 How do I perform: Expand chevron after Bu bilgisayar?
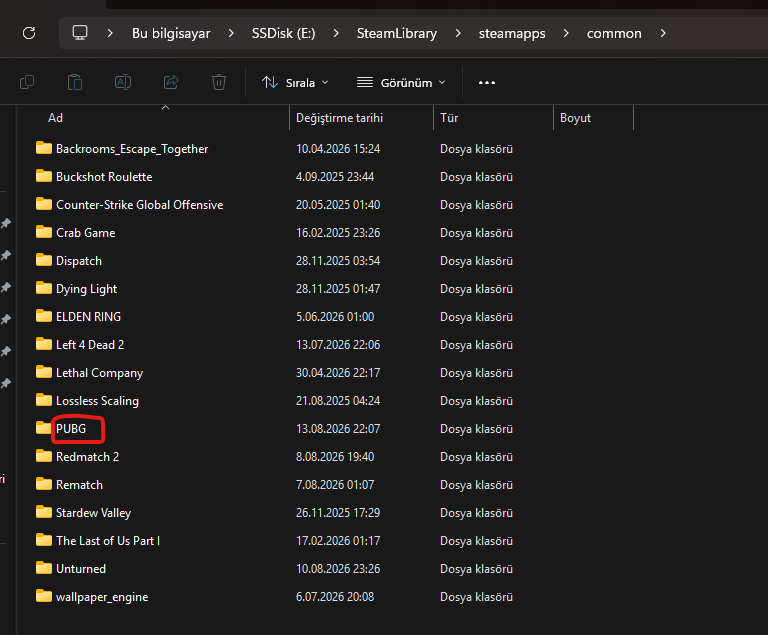point(231,33)
